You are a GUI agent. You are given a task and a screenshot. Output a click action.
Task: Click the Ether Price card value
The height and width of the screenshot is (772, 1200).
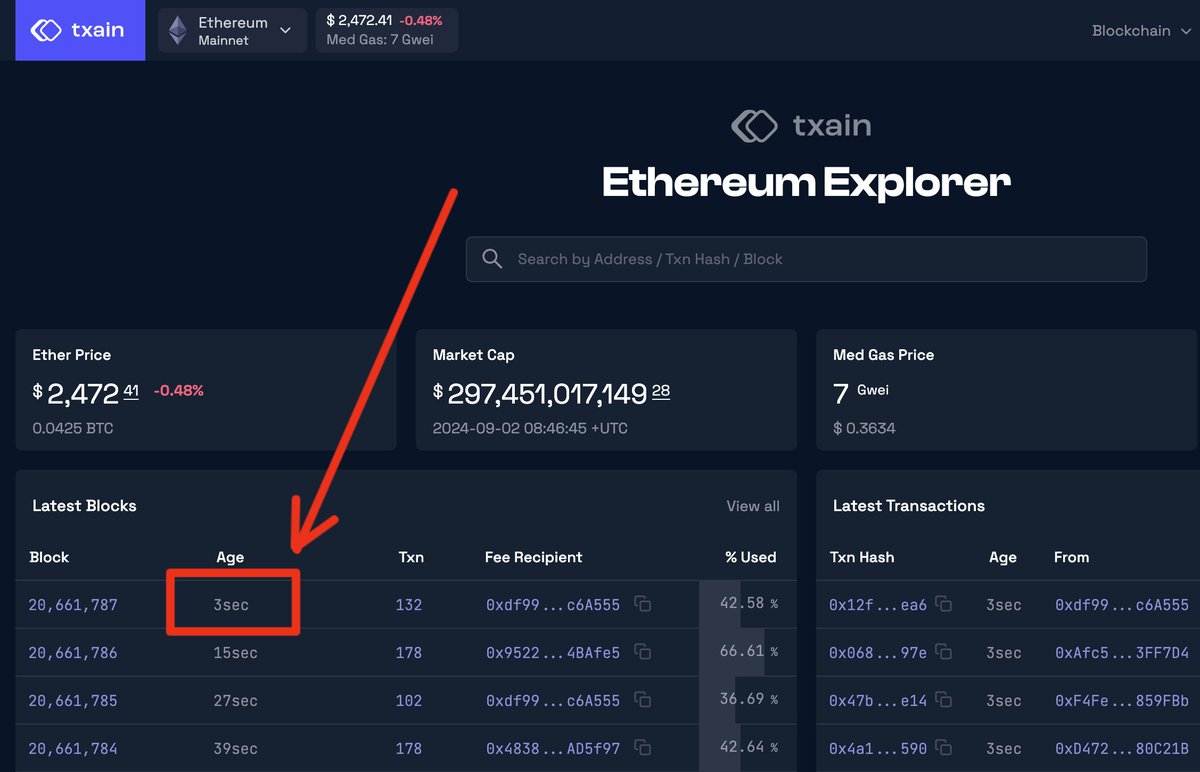(86, 393)
